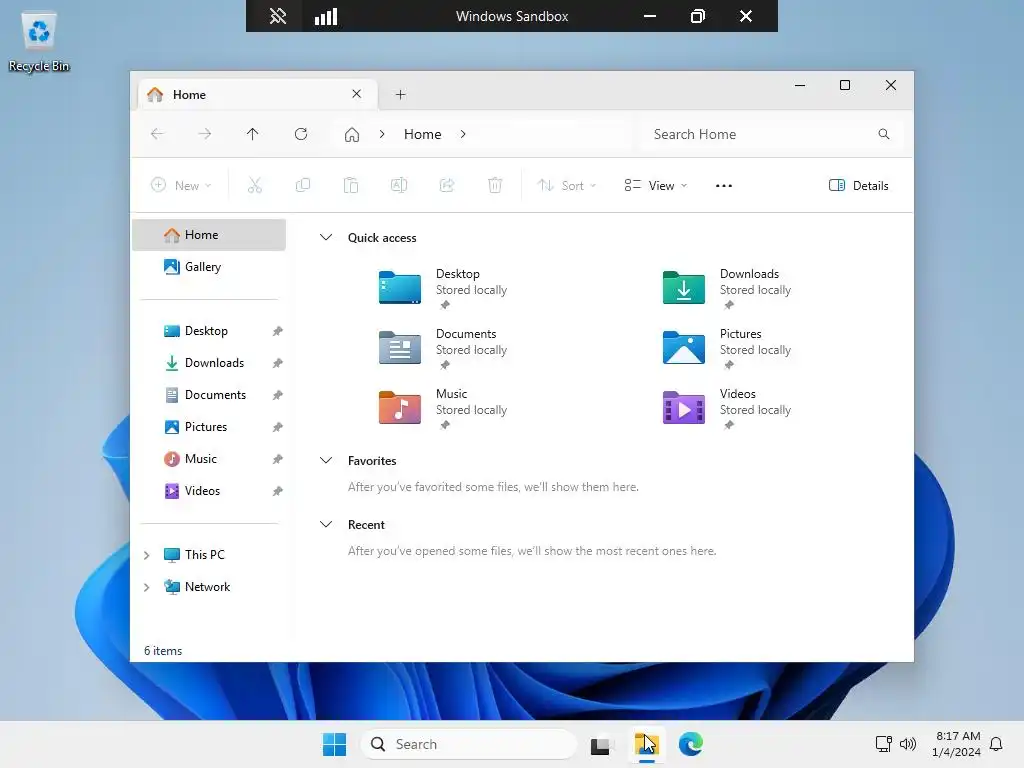Click the taskbar Search box
Image resolution: width=1024 pixels, height=768 pixels.
pos(469,744)
